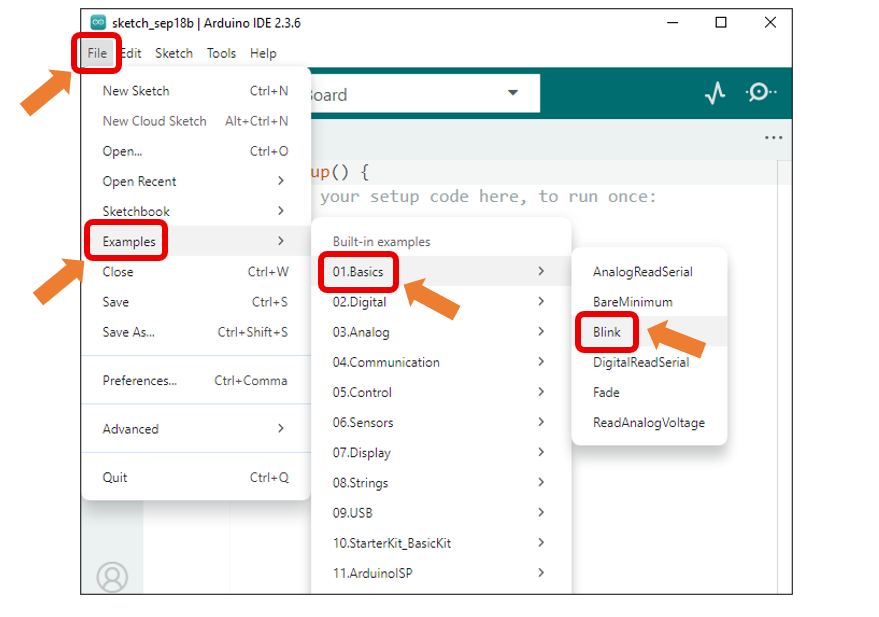Click the user profile icon in sidebar
879x617 pixels.
click(112, 577)
